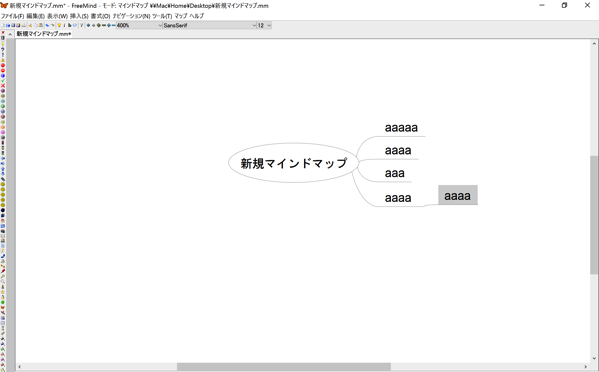This screenshot has width=599, height=372.
Task: Click the horizontal scrollbar right arrow
Action: tap(585, 367)
